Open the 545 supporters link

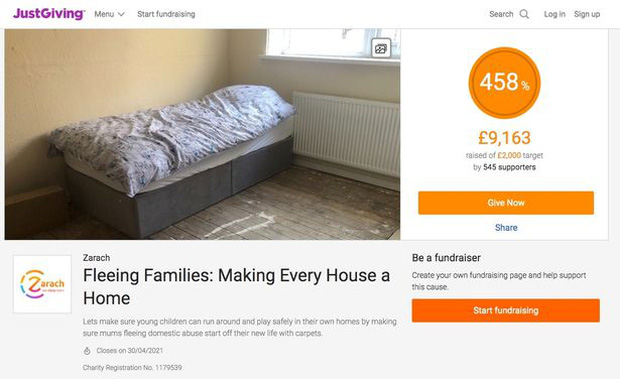click(x=509, y=167)
